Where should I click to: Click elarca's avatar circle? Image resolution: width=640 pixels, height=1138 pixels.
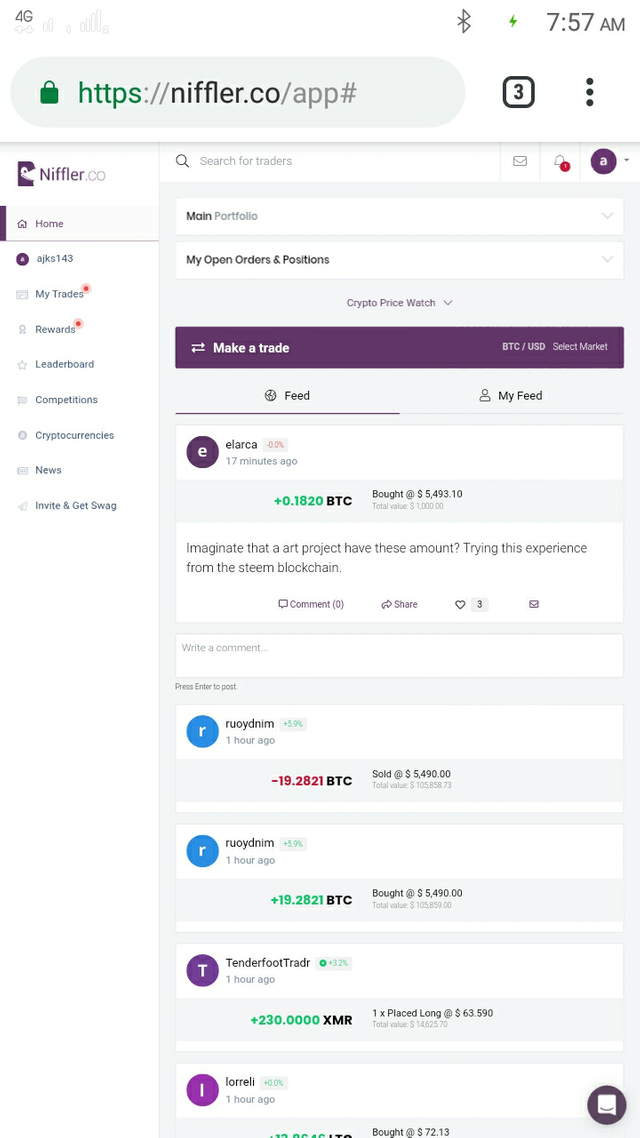point(202,452)
